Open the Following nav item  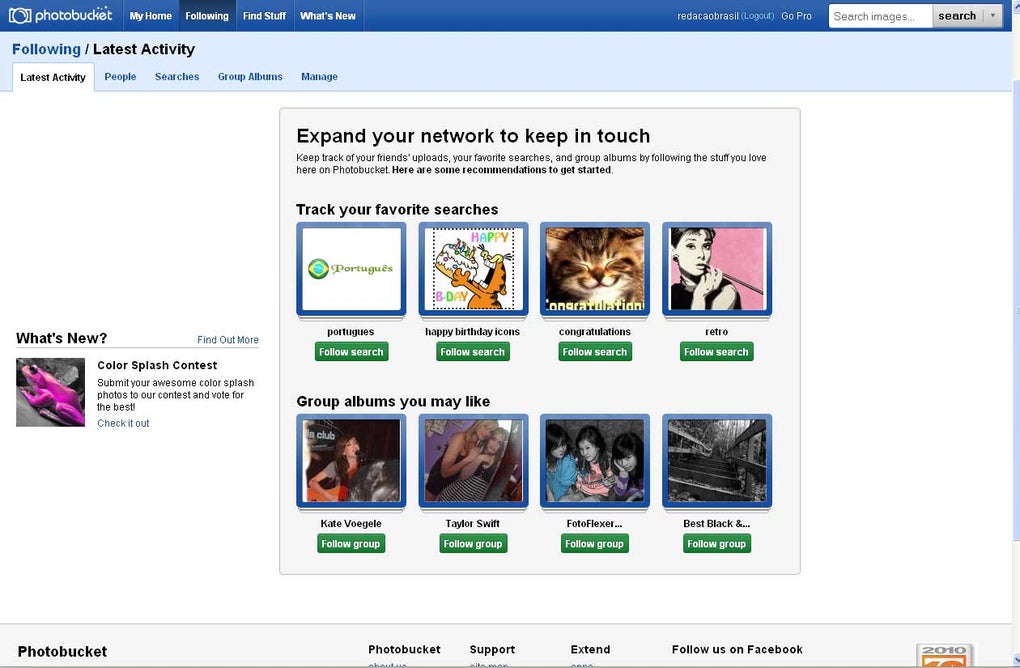point(207,16)
